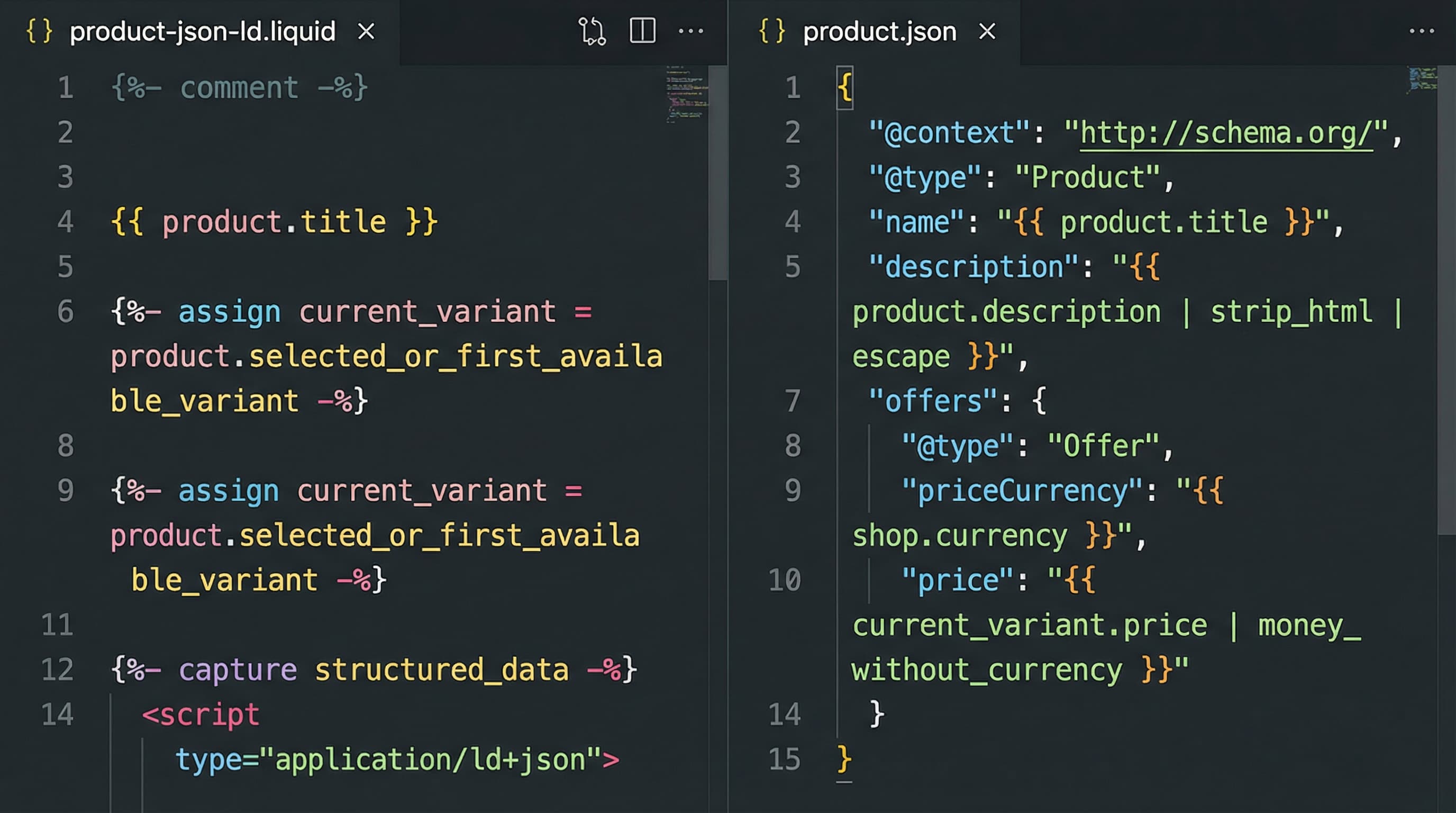
Task: Switch to the product-json-ld.liquid tab
Action: 202,31
